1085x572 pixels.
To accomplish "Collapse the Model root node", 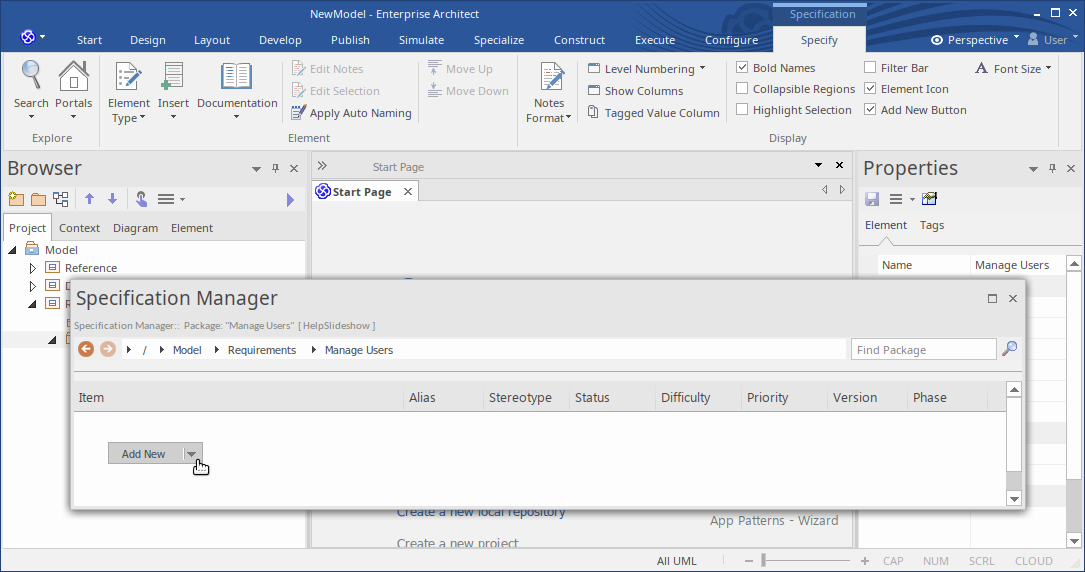I will 12,250.
